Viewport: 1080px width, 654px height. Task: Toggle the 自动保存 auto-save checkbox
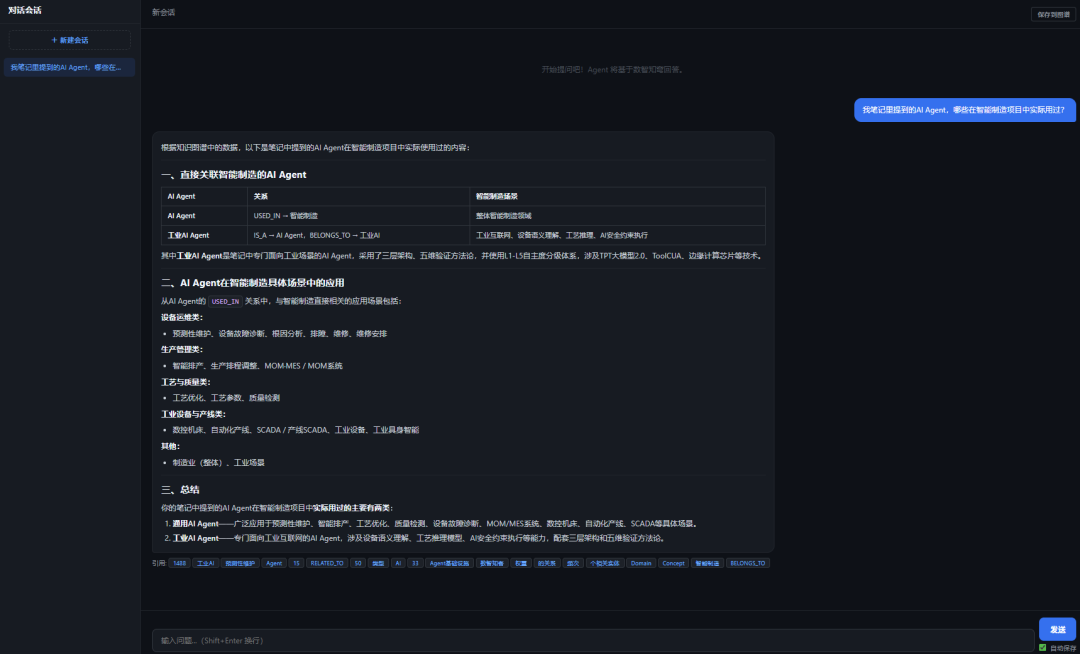point(1042,647)
